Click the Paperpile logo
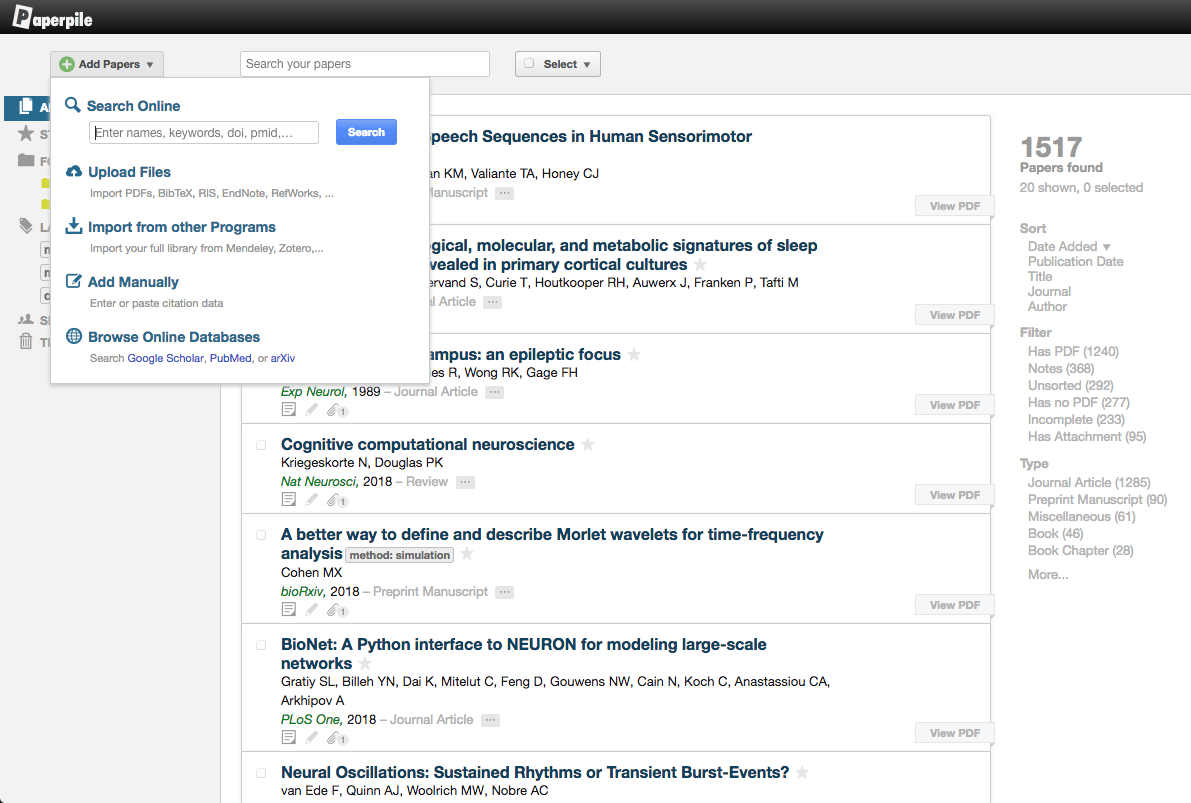The width and height of the screenshot is (1191, 803). point(53,17)
